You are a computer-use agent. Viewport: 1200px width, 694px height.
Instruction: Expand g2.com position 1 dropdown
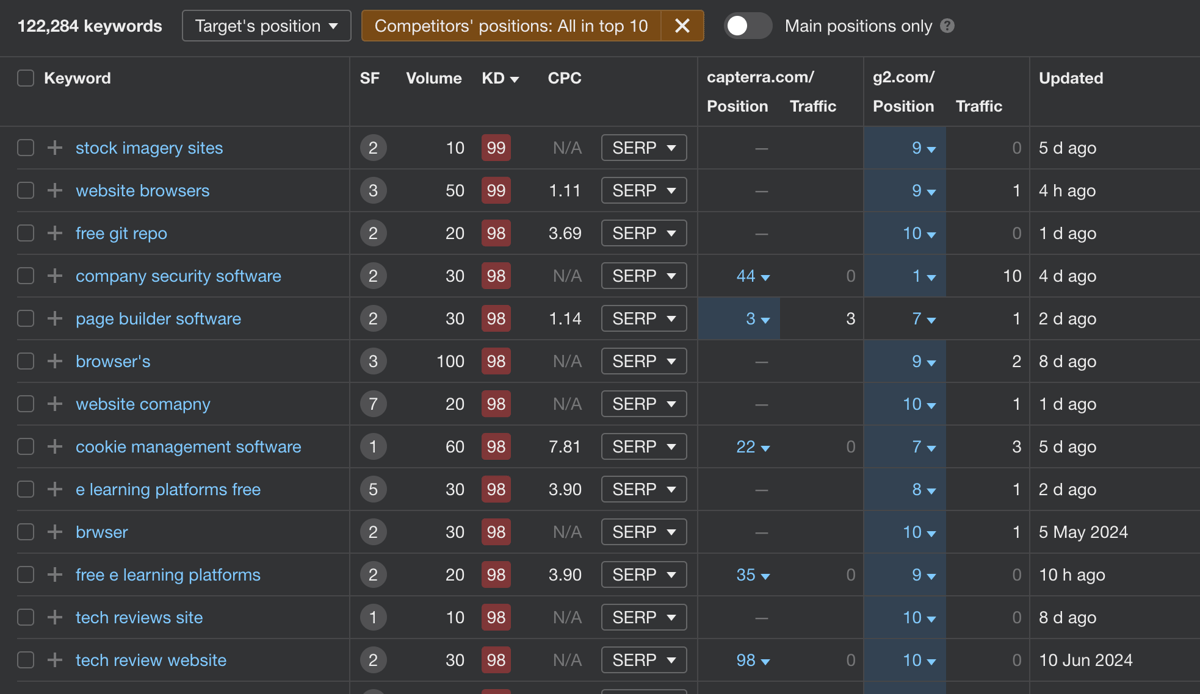click(923, 276)
